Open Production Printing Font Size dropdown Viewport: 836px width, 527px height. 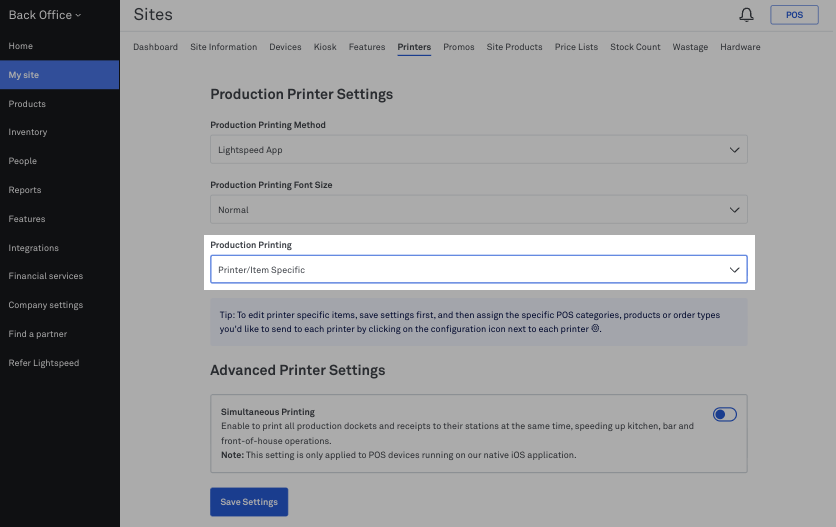tap(479, 210)
